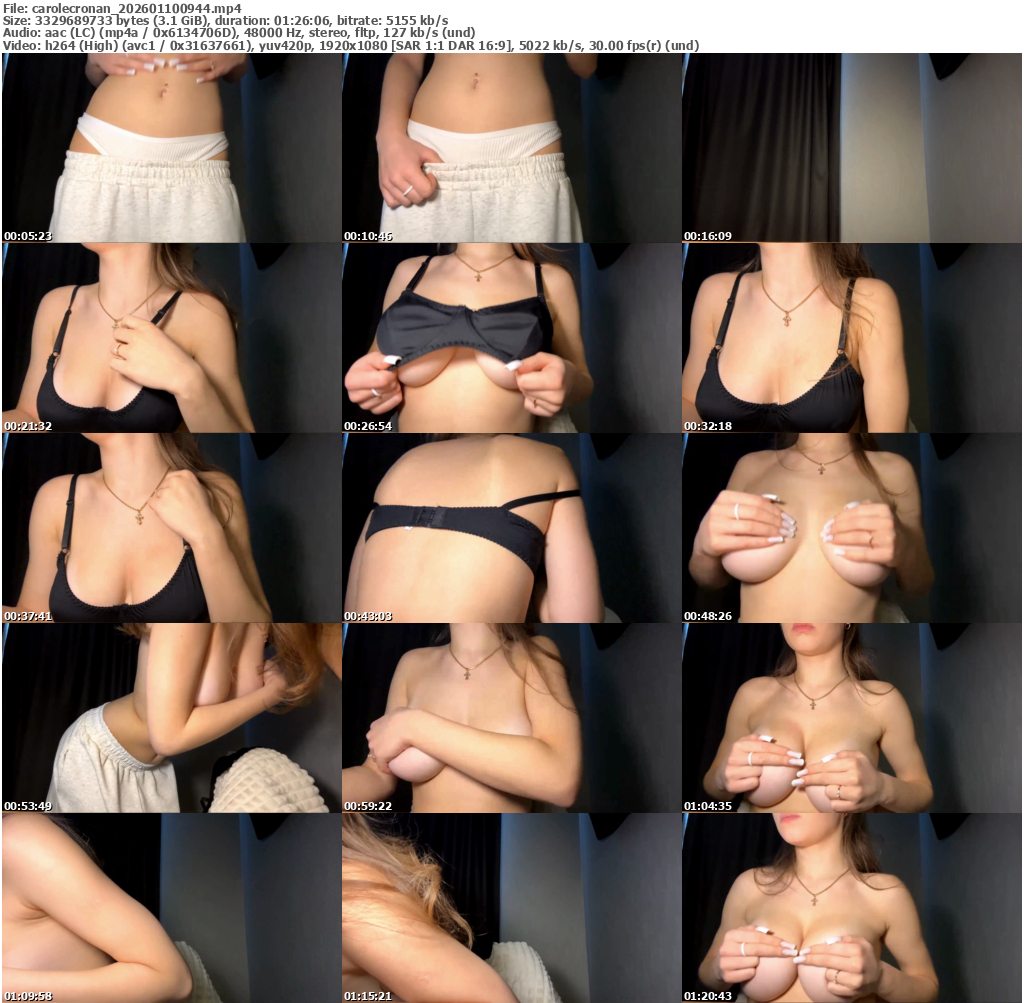This screenshot has height=1003, width=1024.
Task: Select the frame at 01:04:35
Action: pyautogui.click(x=851, y=717)
